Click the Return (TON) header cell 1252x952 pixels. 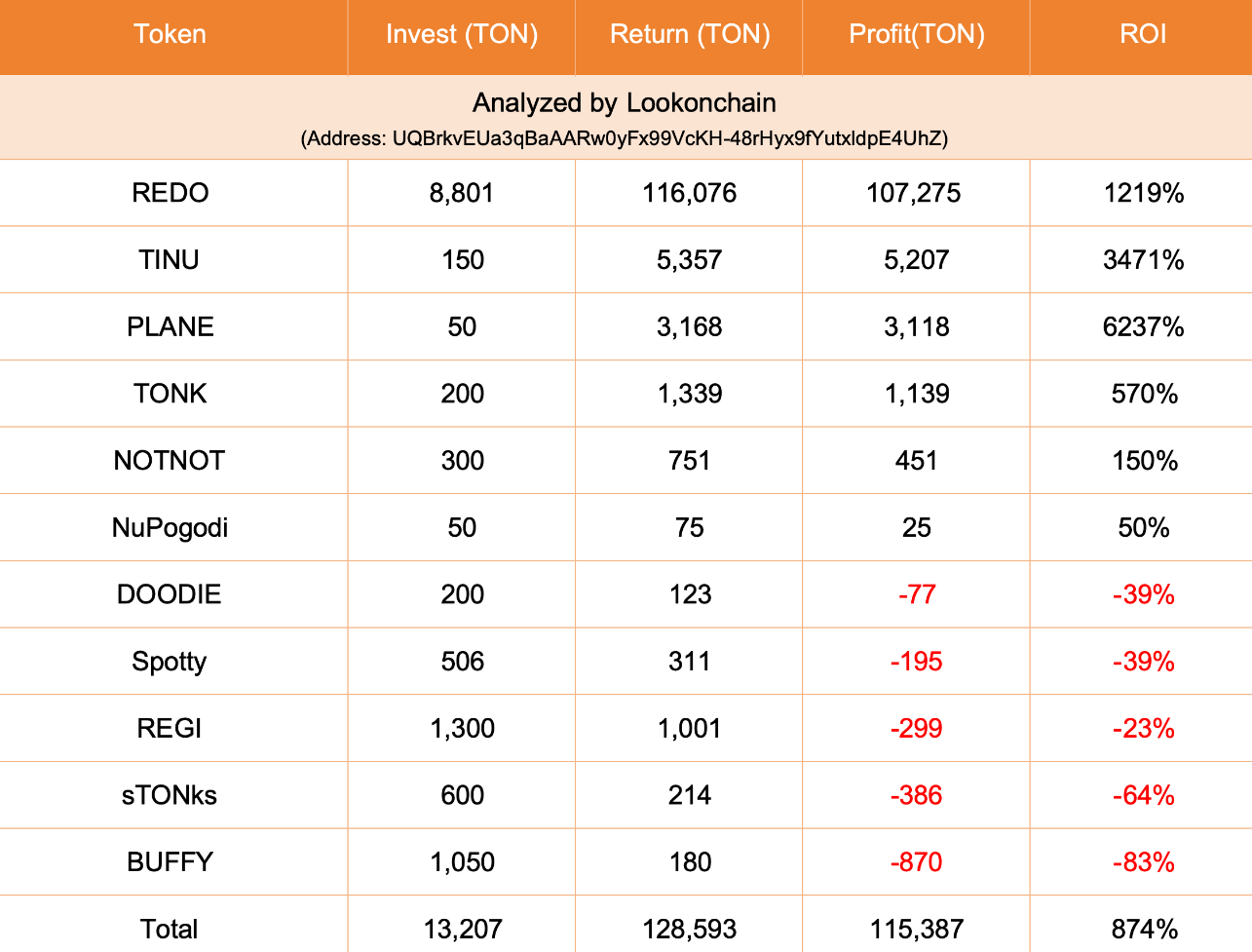click(690, 34)
